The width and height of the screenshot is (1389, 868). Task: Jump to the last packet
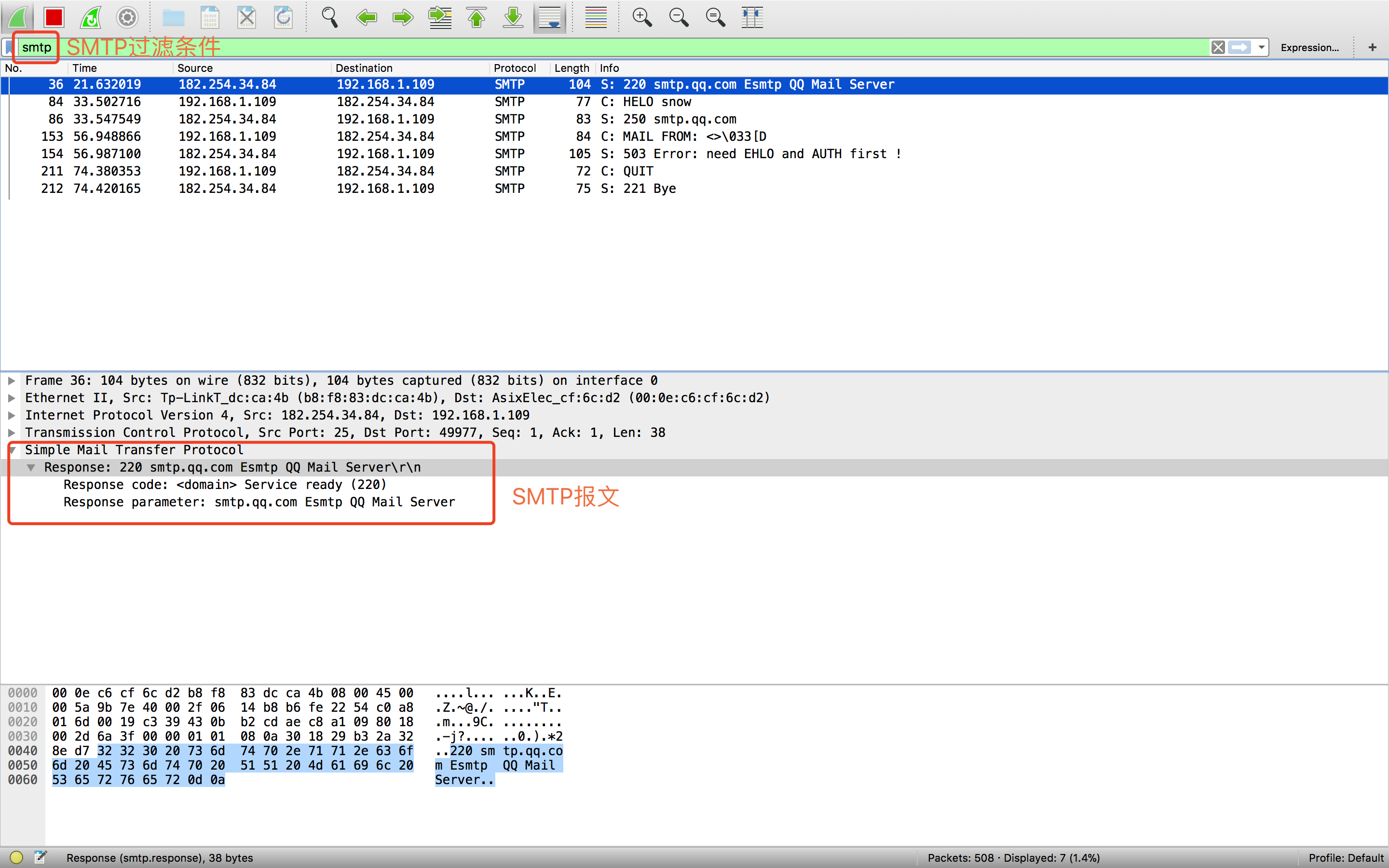tap(513, 18)
